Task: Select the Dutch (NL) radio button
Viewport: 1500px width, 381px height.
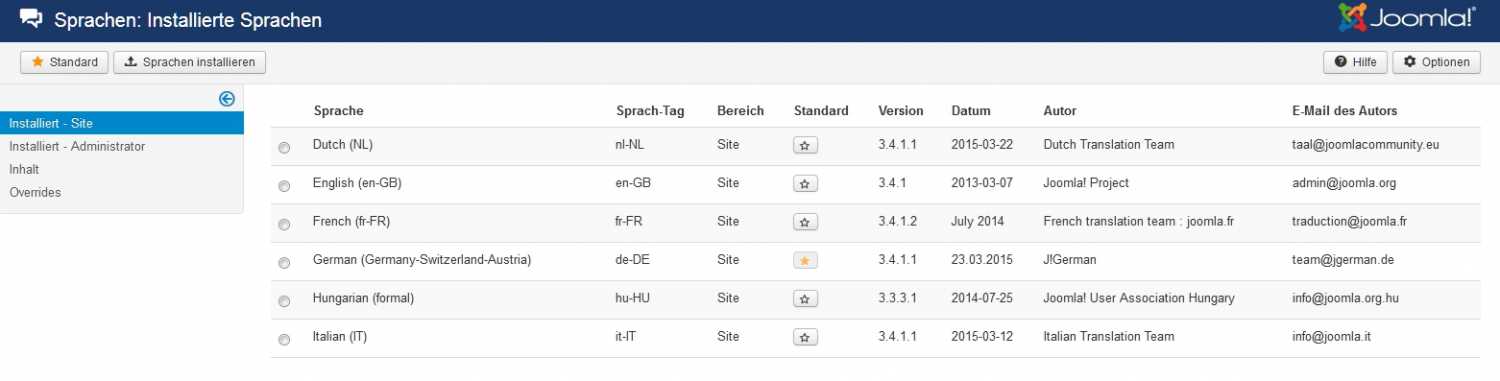Action: 284,148
